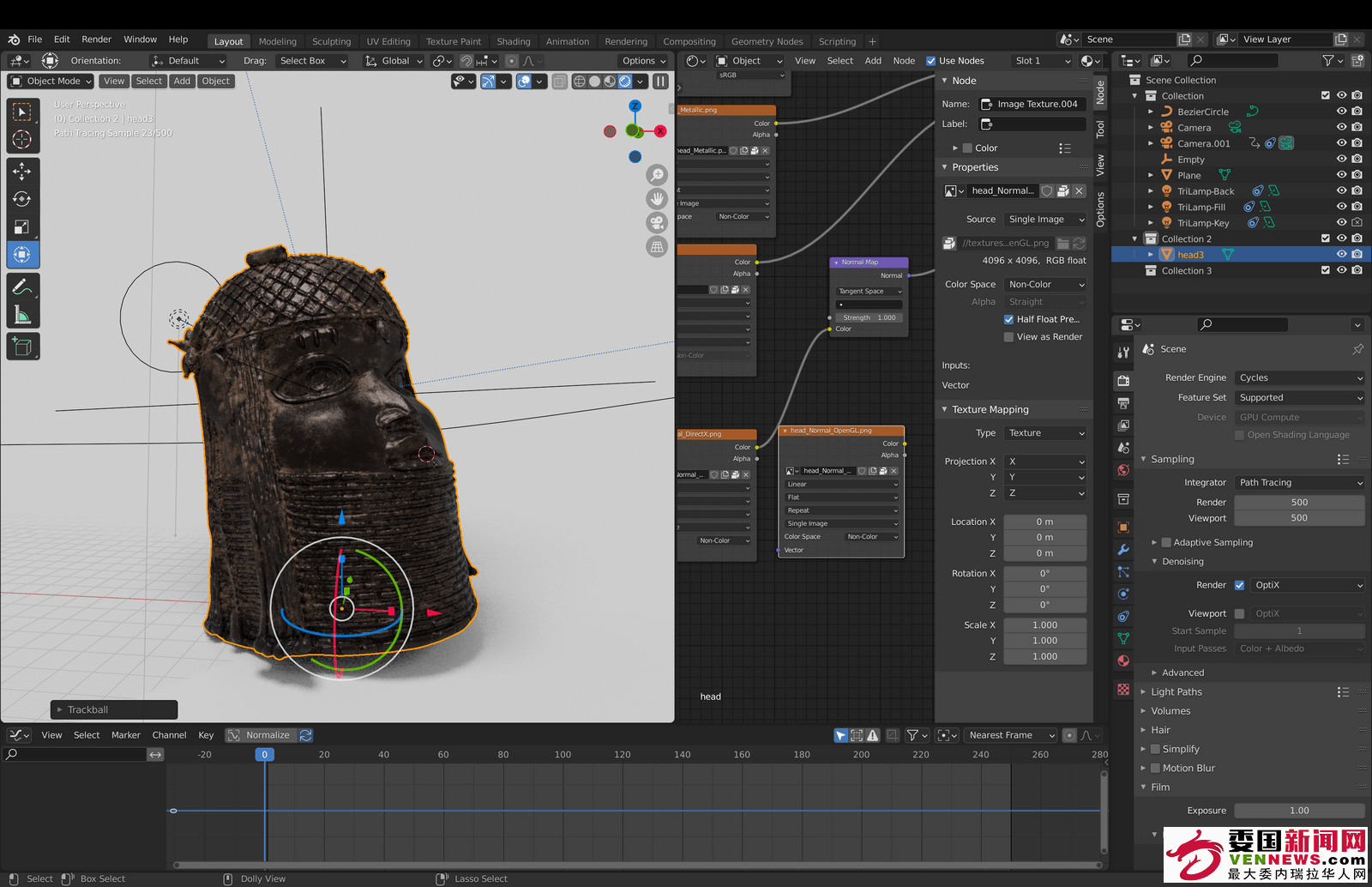Toggle Half Float Precision checkbox
Viewport: 1372px width, 887px height.
[x=1008, y=319]
